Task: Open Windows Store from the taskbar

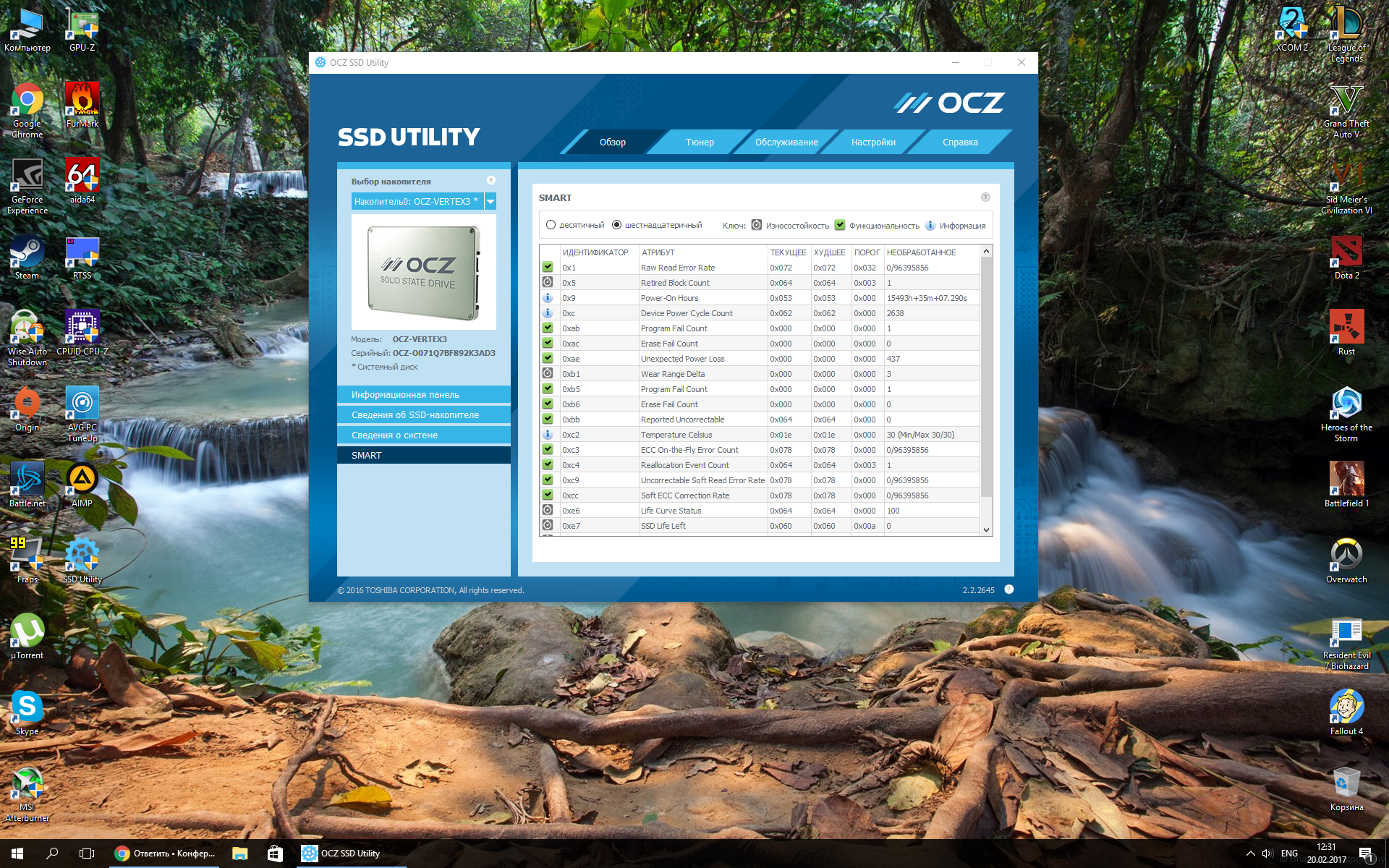Action: [x=275, y=854]
